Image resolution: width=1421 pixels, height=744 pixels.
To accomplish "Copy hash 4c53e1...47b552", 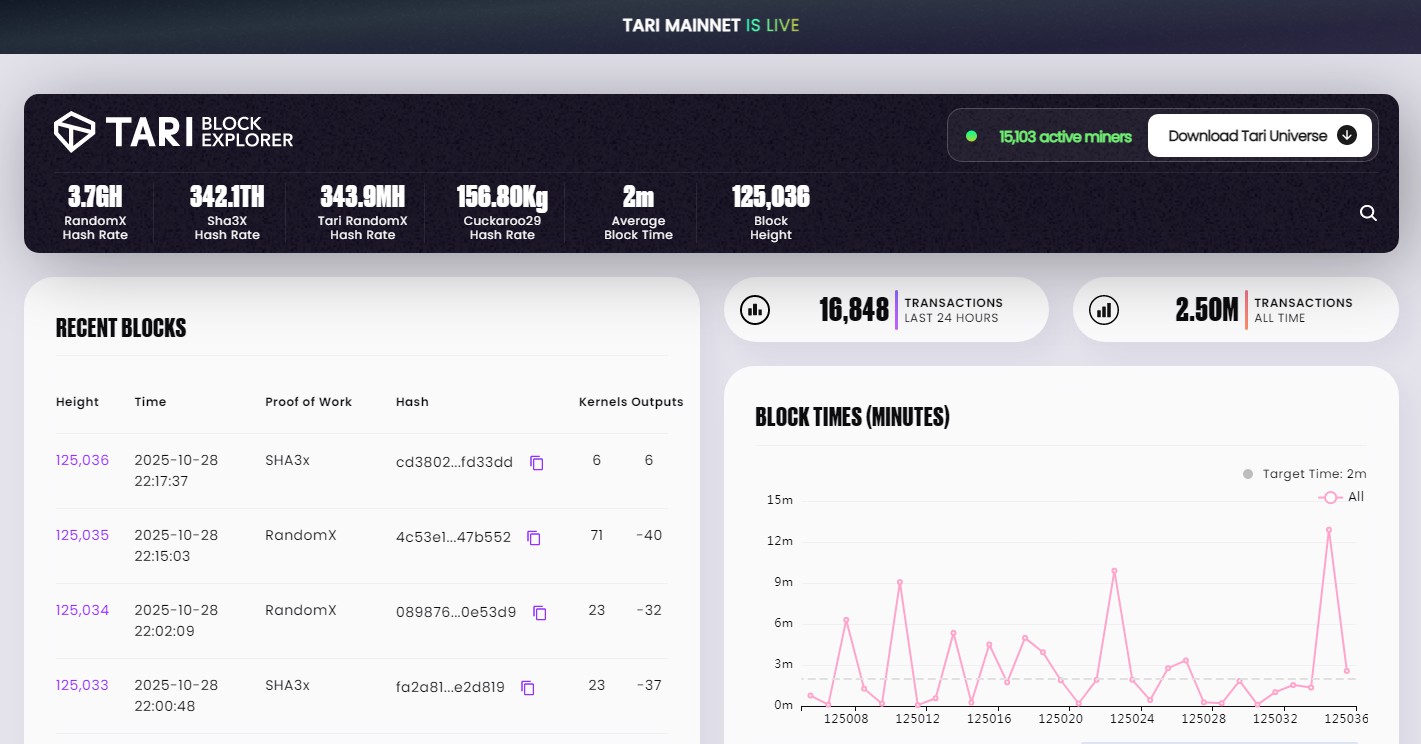I will (534, 538).
